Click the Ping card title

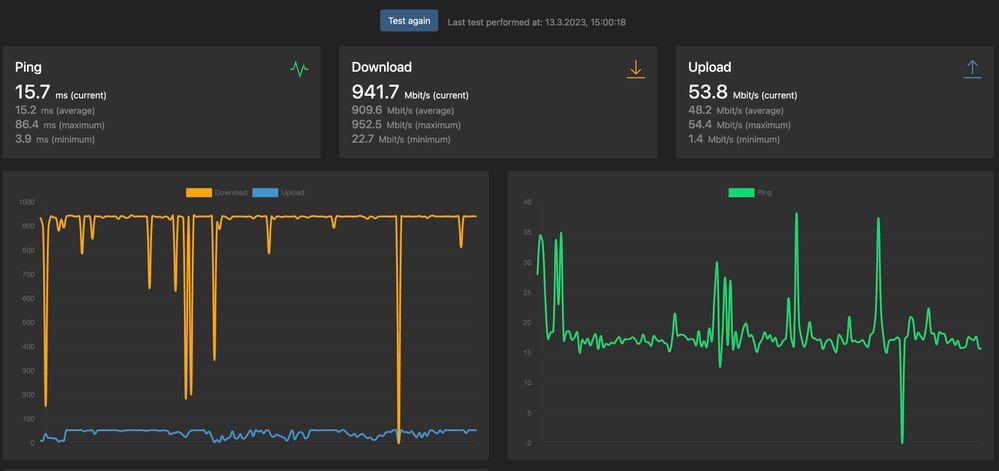(29, 67)
